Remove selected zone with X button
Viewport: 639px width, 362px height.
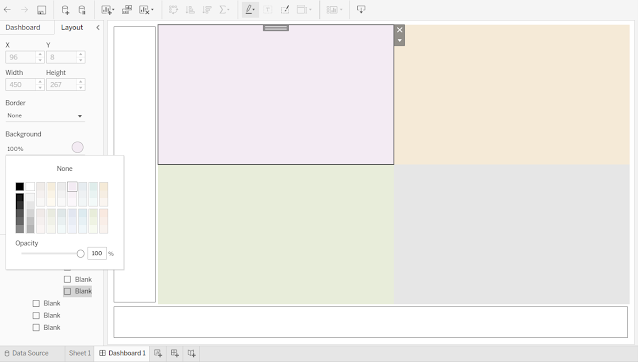[x=399, y=30]
